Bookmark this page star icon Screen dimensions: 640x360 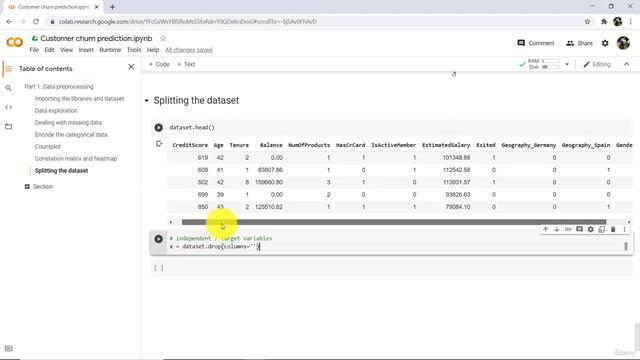point(587,22)
